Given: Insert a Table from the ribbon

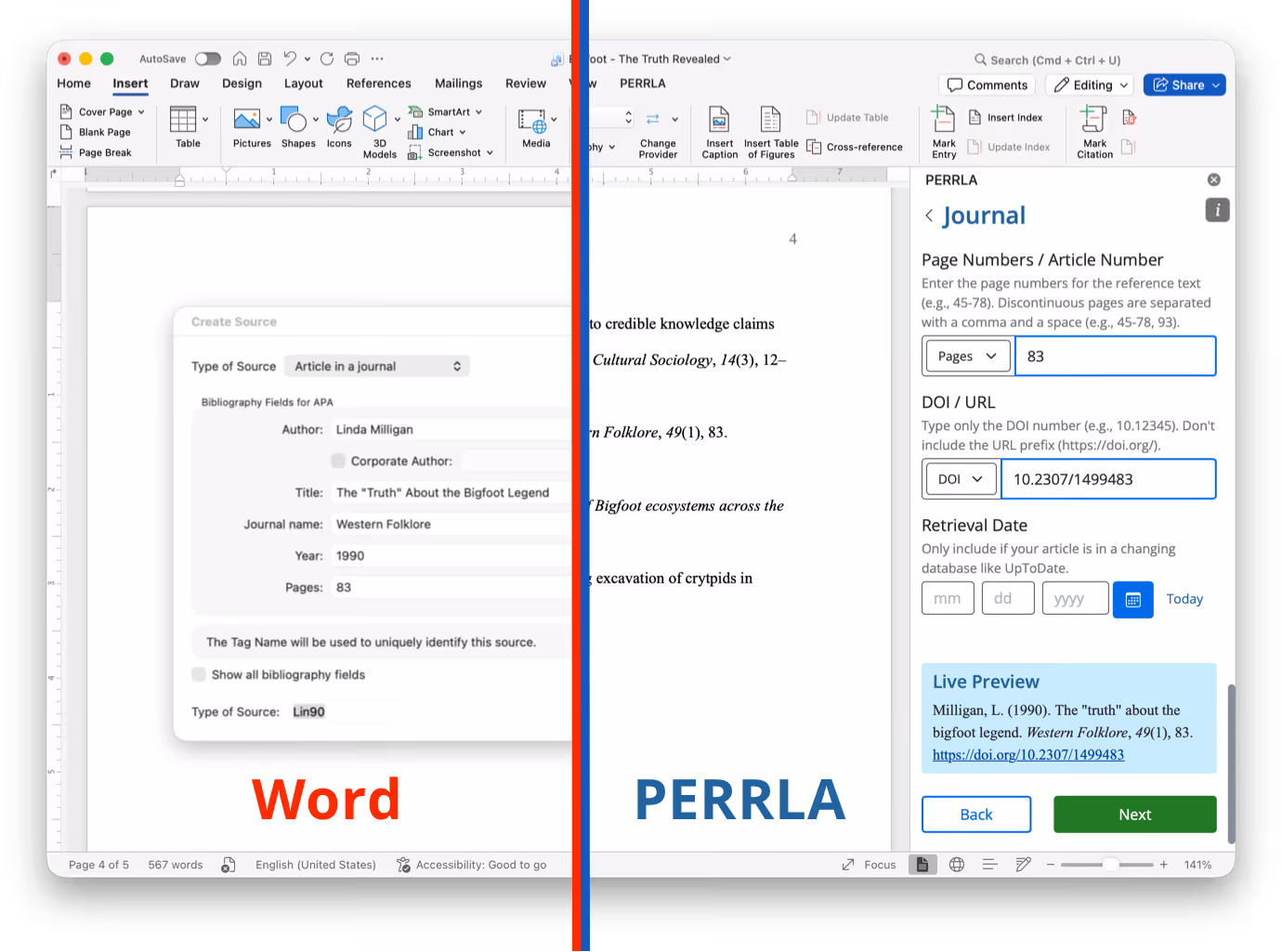Looking at the screenshot, I should pos(188,127).
